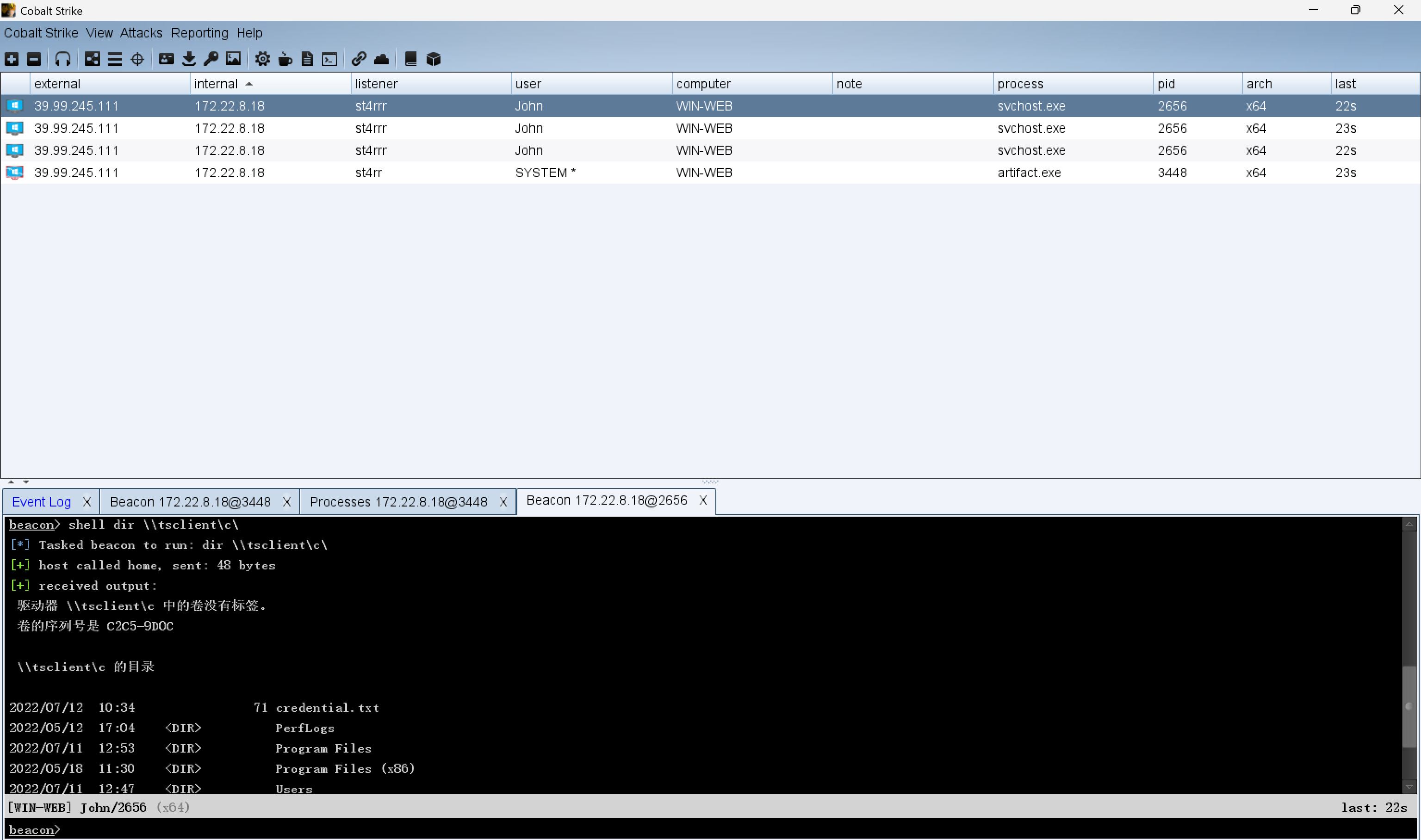Click the Screenshots picture icon
Screen dimensions: 1421x840
click(233, 59)
